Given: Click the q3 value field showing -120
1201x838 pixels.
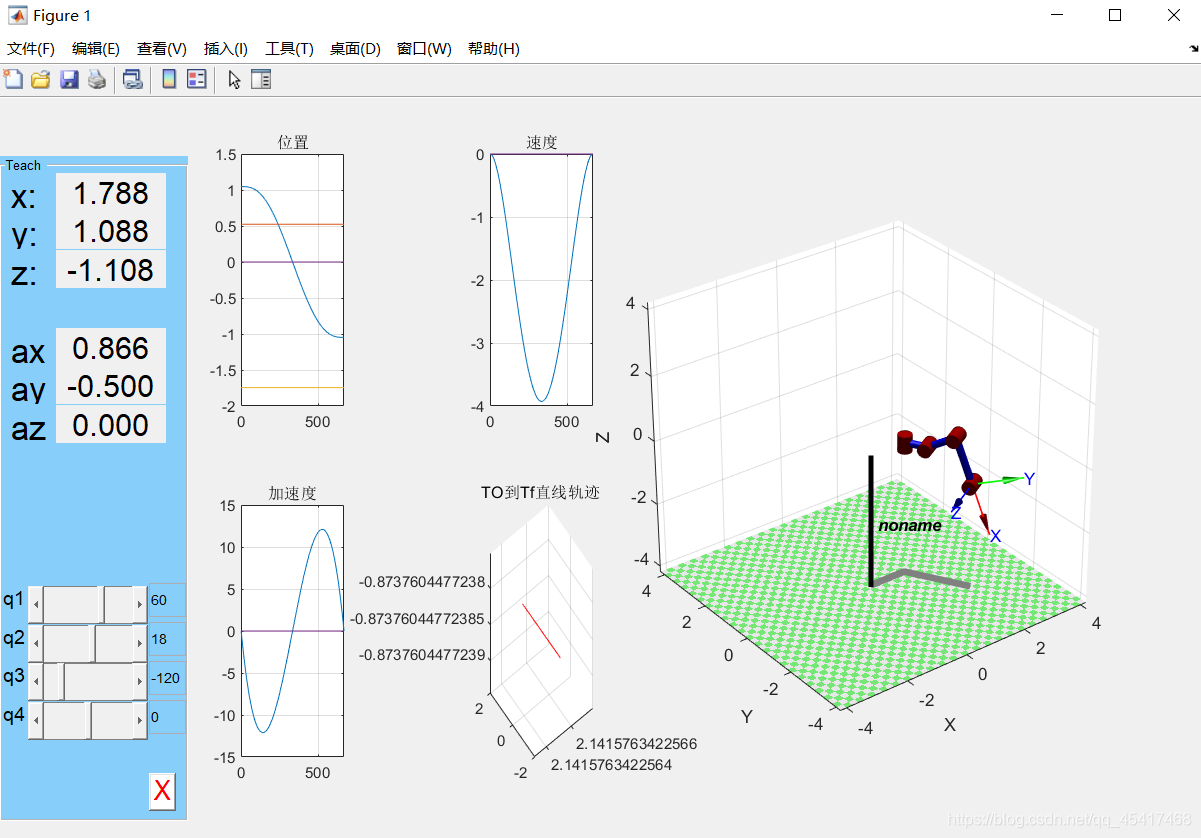Looking at the screenshot, I should (166, 678).
